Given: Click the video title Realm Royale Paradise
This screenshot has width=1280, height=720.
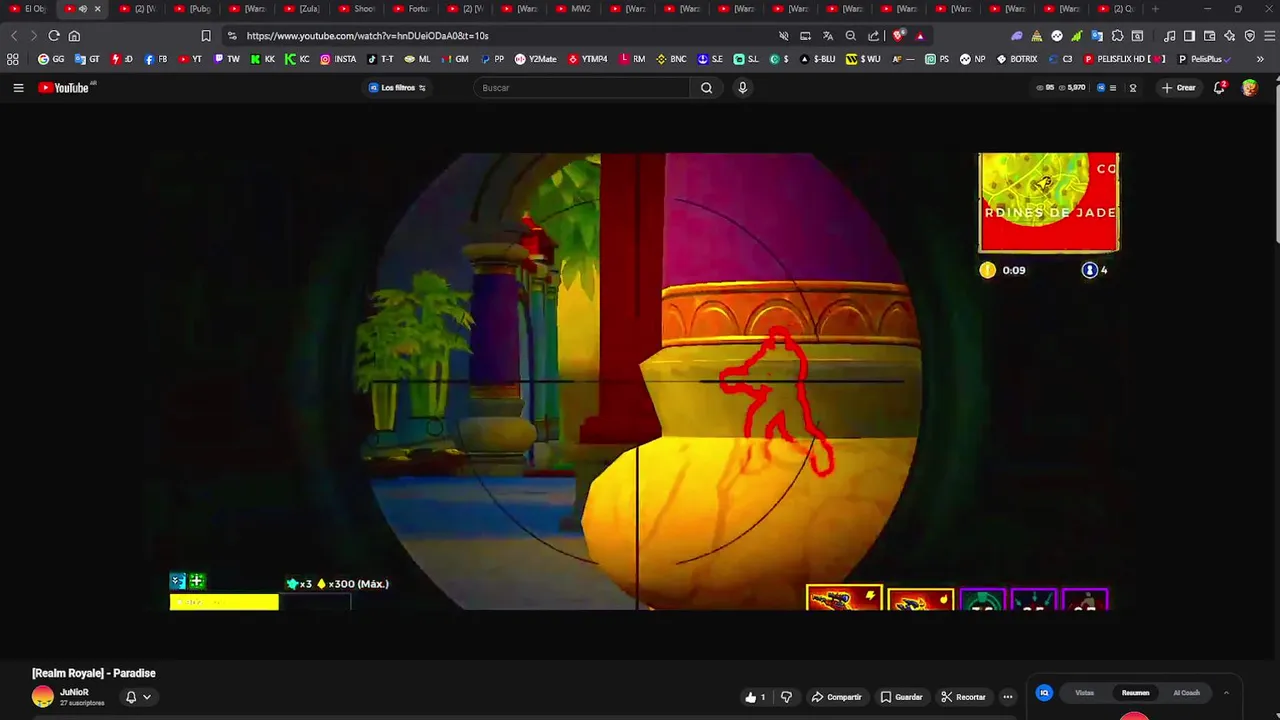Looking at the screenshot, I should pyautogui.click(x=94, y=673).
